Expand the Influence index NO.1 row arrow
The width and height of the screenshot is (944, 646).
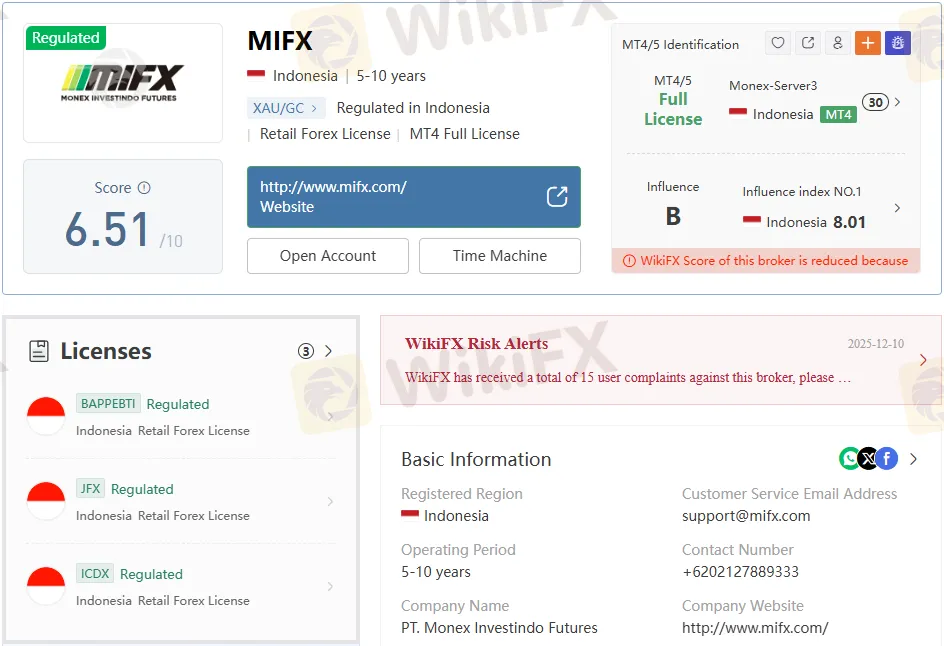coord(898,208)
